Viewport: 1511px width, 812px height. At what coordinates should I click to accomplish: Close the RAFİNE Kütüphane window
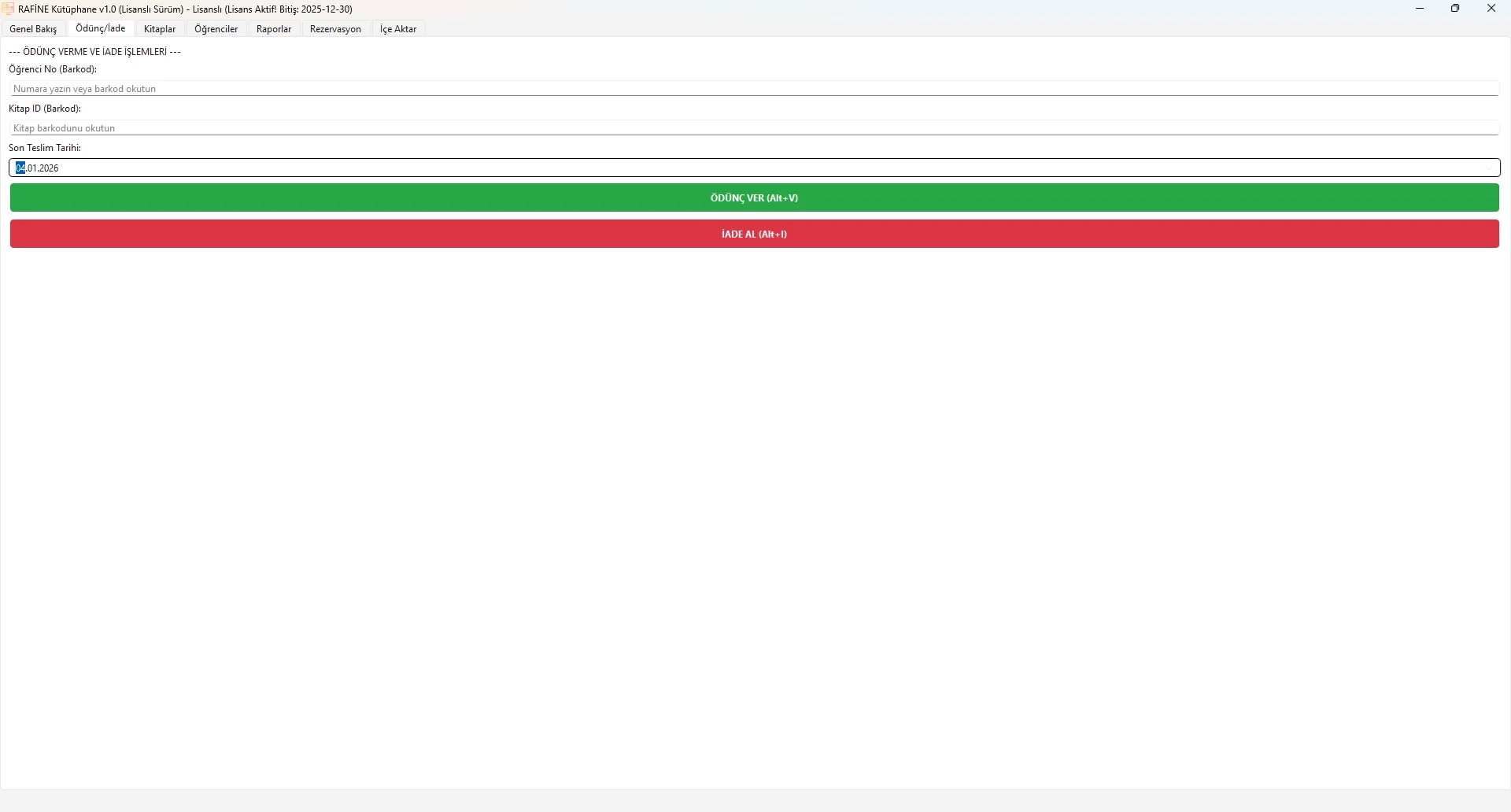point(1491,9)
